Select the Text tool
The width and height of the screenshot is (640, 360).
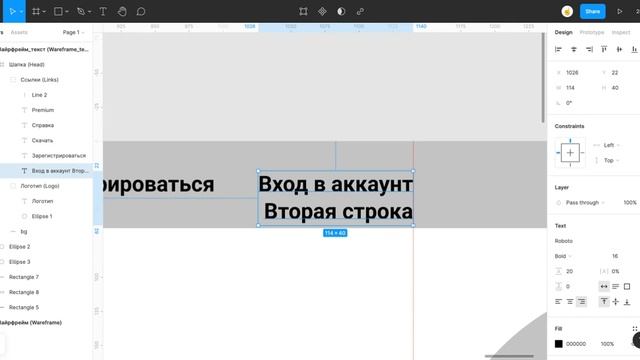(x=103, y=11)
